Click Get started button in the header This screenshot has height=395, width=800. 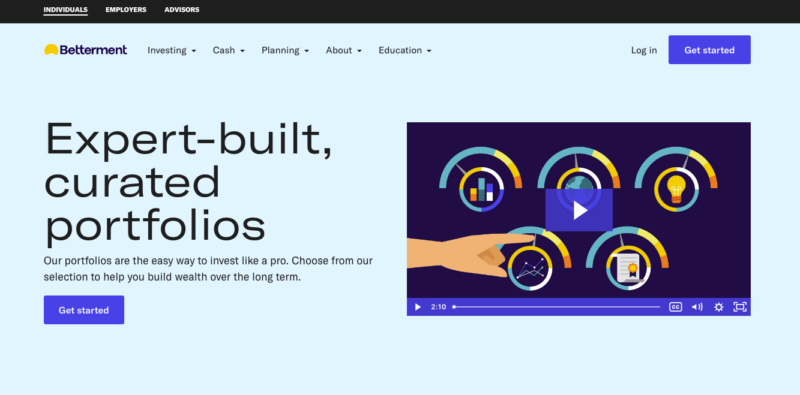coord(709,50)
